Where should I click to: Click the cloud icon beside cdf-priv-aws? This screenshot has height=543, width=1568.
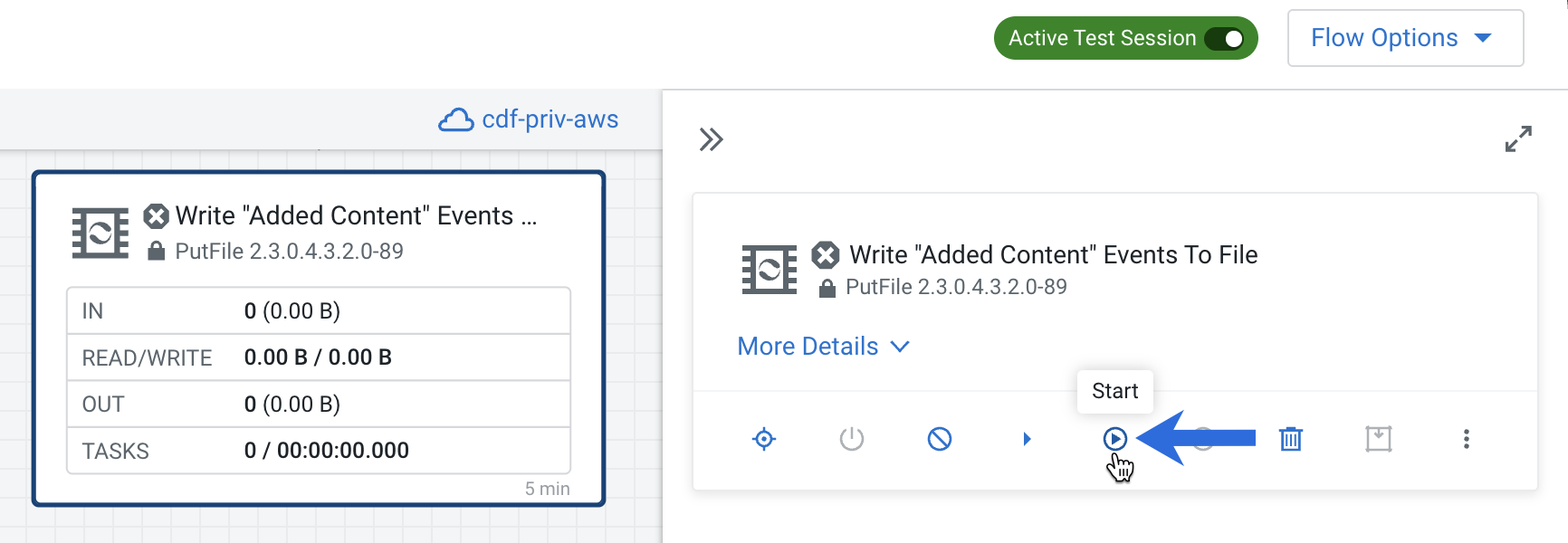pyautogui.click(x=456, y=120)
